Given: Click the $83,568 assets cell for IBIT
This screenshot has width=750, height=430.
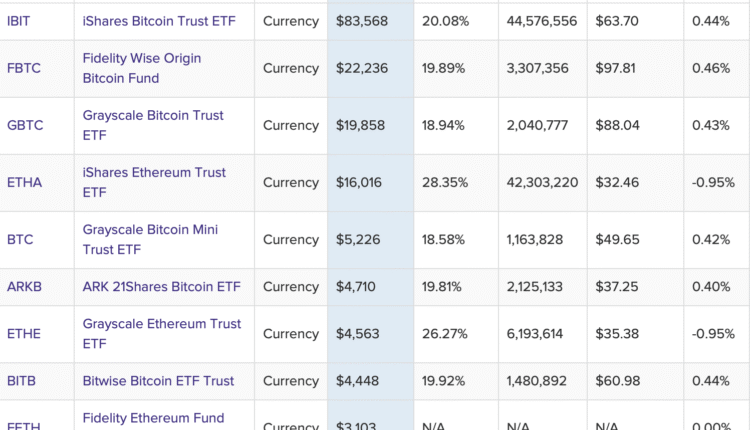Looking at the screenshot, I should coord(362,21).
